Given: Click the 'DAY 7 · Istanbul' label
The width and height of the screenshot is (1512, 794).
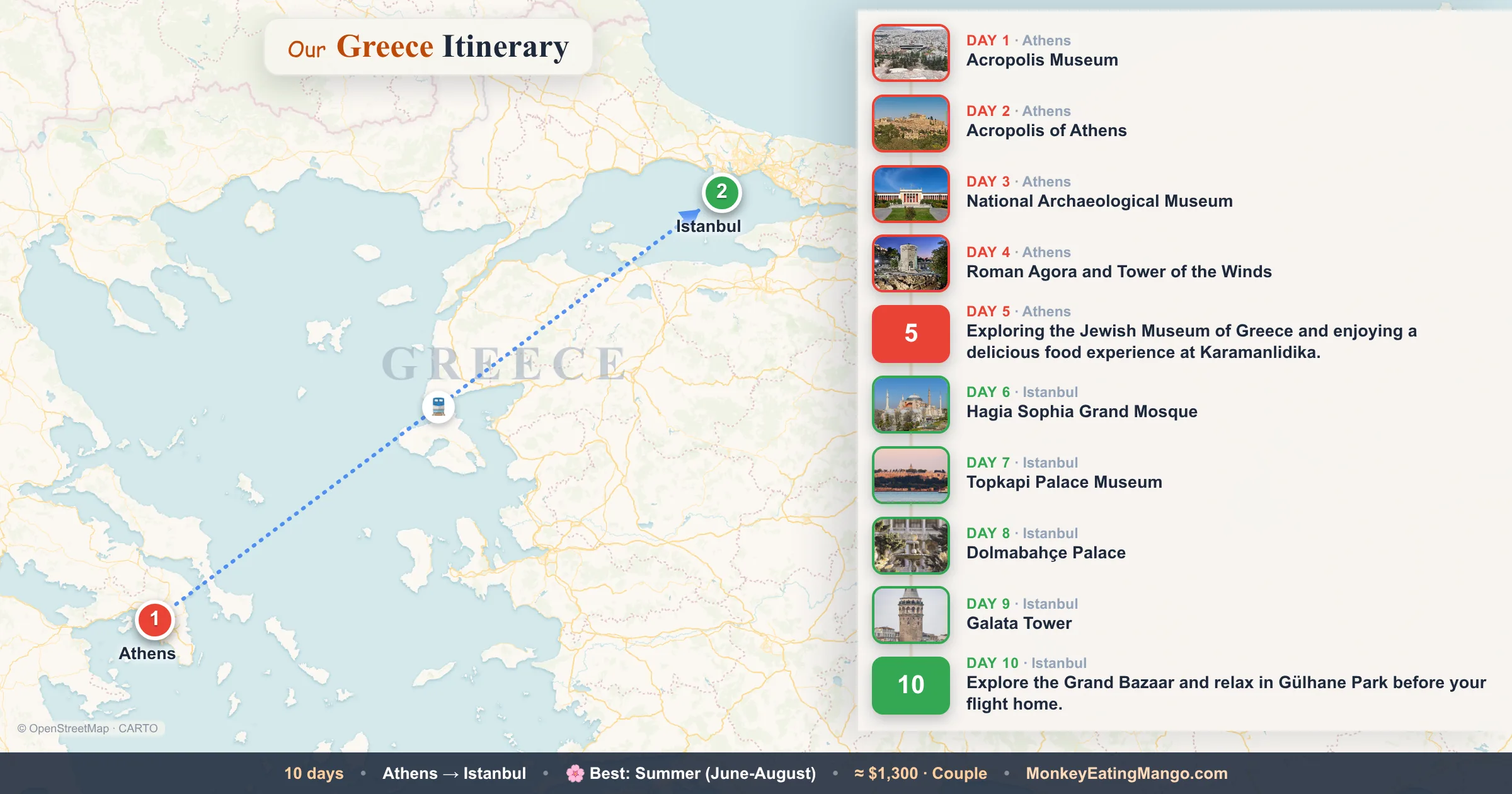Looking at the screenshot, I should click(x=1022, y=463).
